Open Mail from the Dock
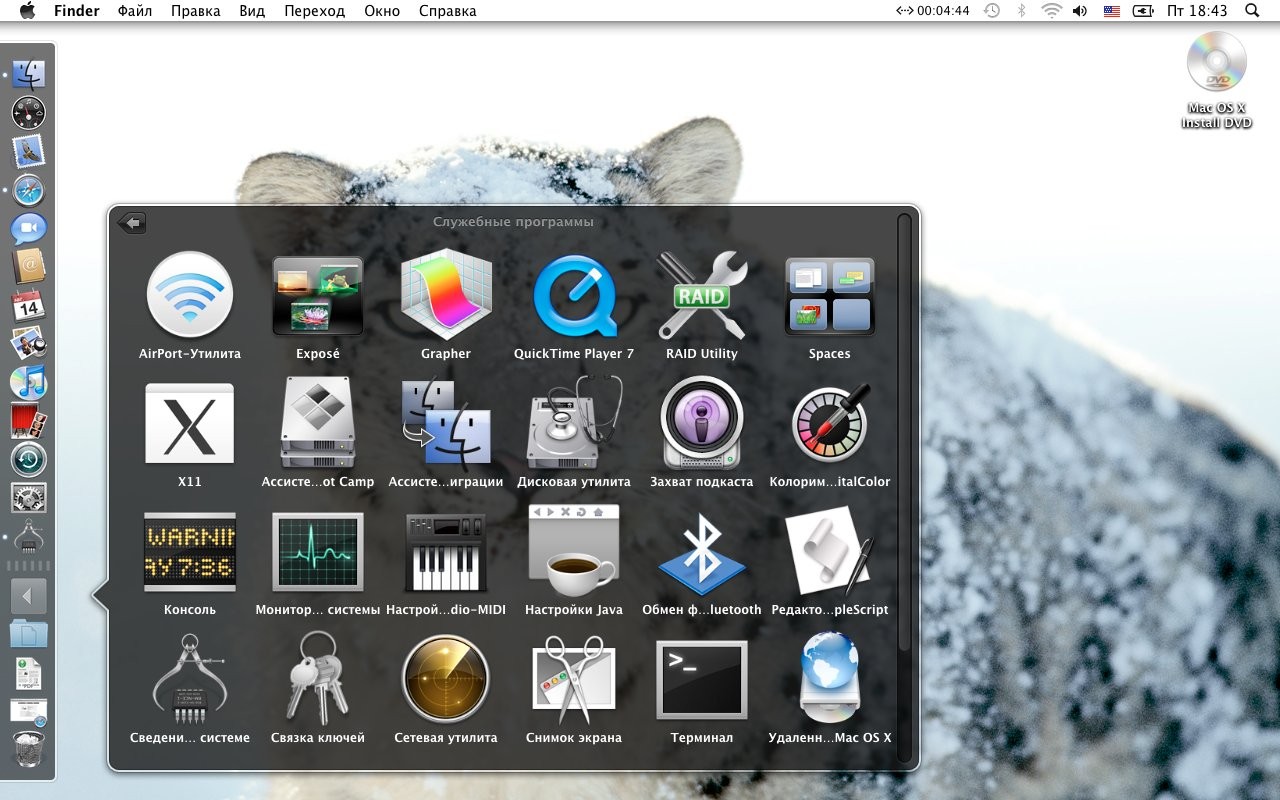Image resolution: width=1280 pixels, height=800 pixels. coord(29,151)
